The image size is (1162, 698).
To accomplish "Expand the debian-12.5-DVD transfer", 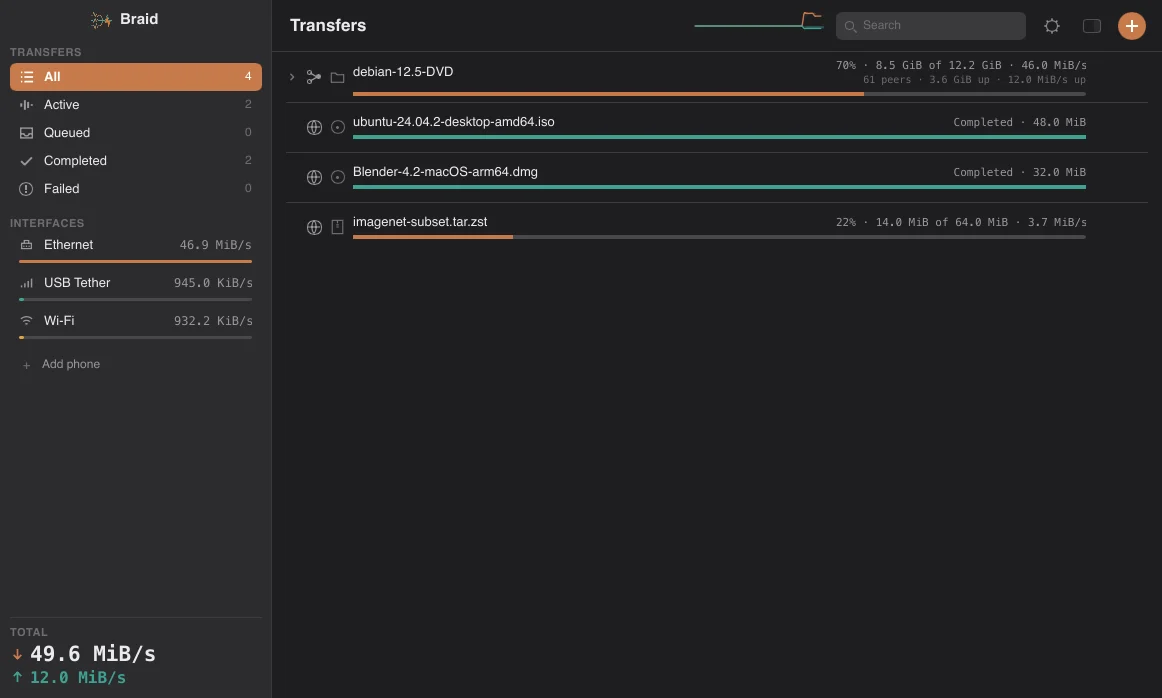I will [x=292, y=77].
